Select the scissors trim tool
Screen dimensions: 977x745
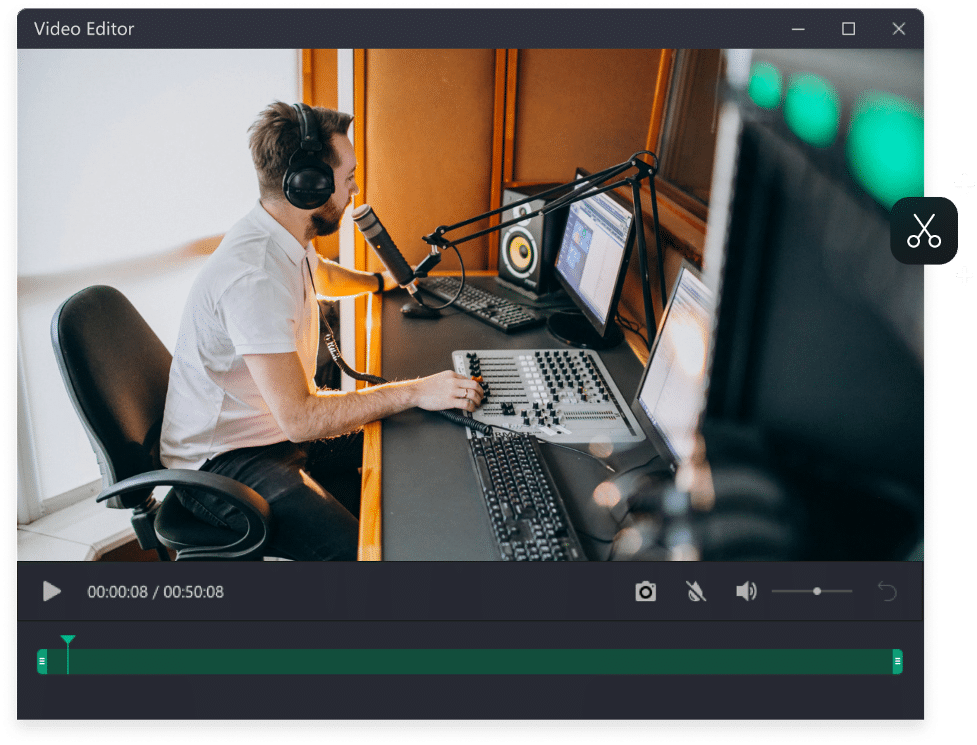point(924,230)
